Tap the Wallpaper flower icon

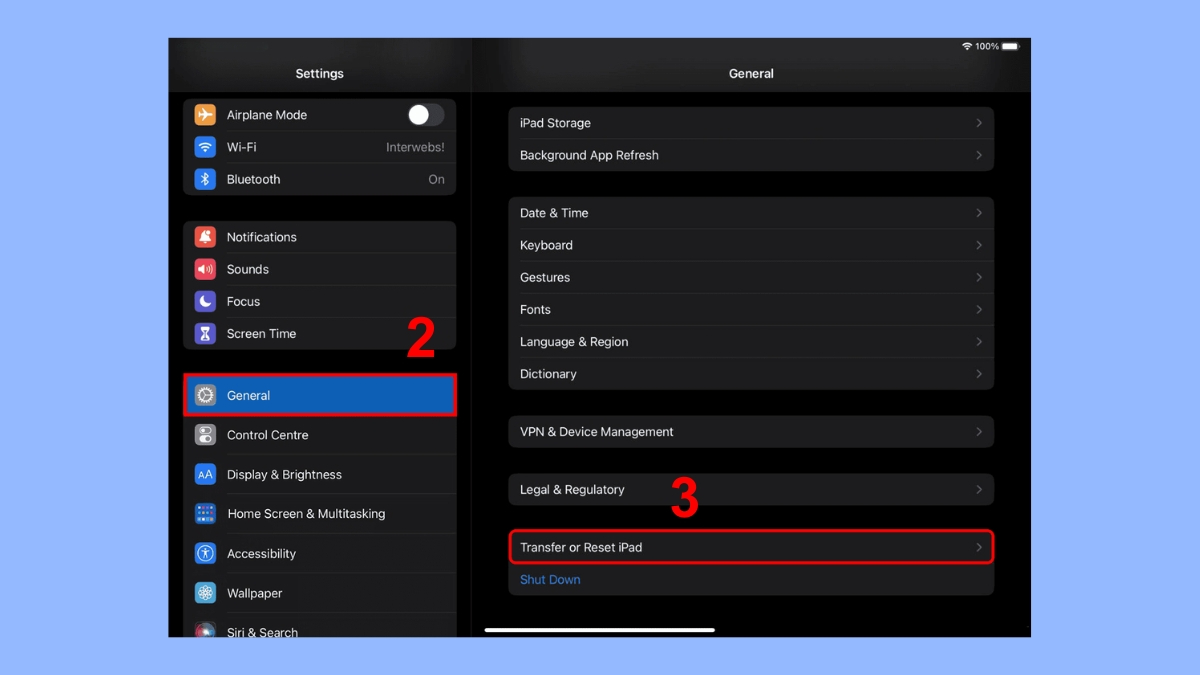coord(205,593)
